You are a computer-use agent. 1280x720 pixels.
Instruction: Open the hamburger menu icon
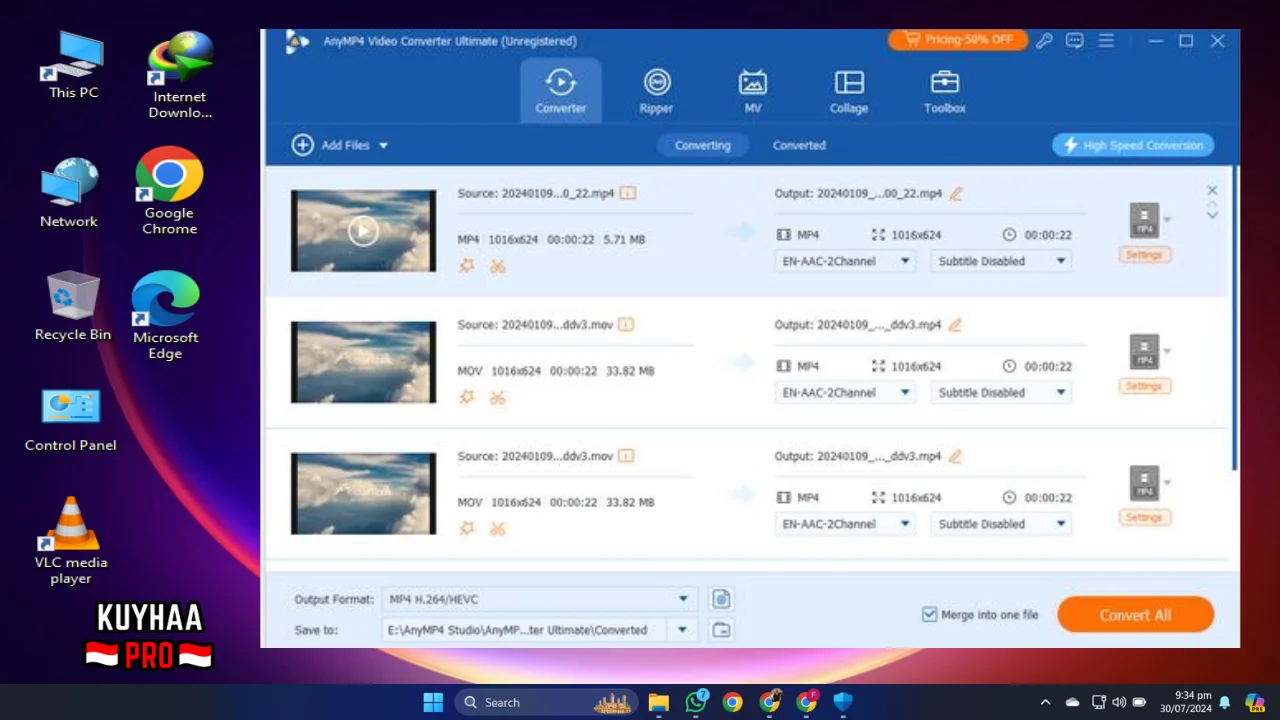tap(1106, 41)
